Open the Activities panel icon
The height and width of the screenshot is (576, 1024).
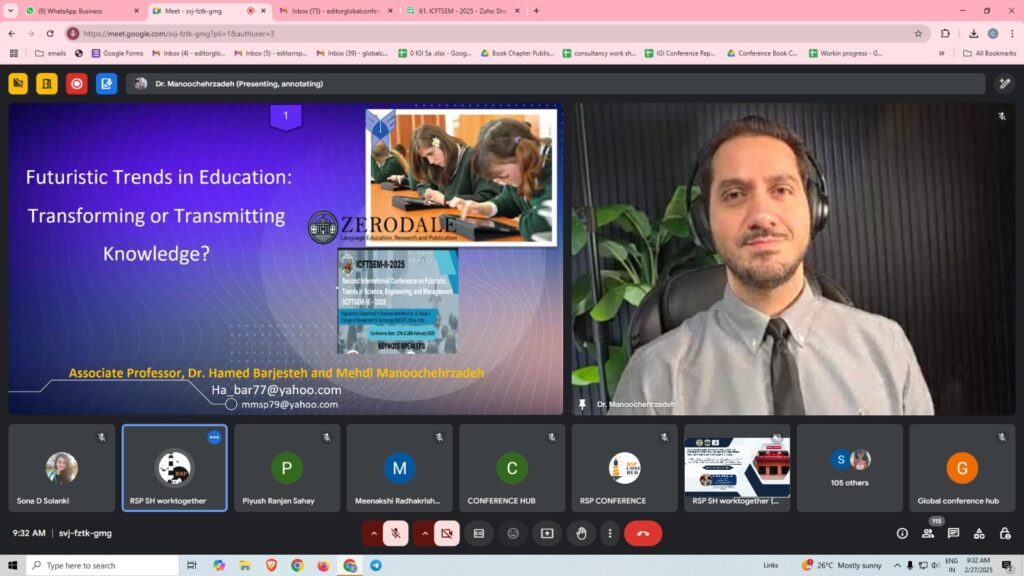979,533
